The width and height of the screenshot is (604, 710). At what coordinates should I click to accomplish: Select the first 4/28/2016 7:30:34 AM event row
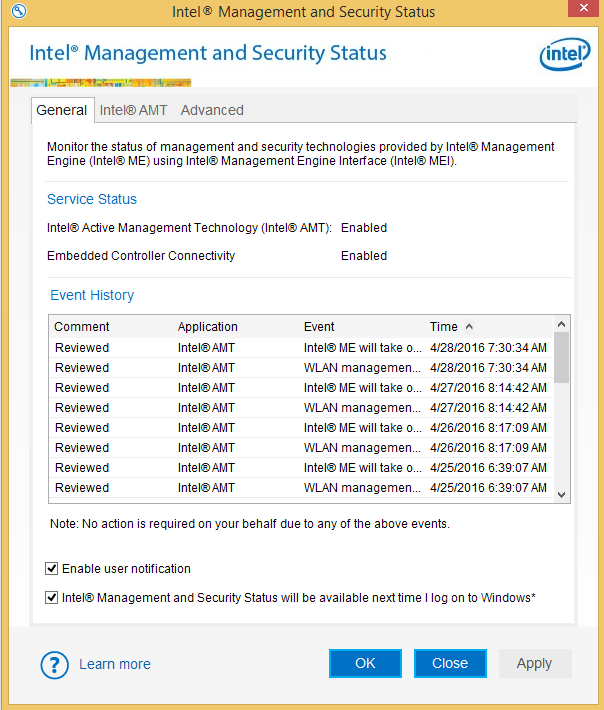(300, 348)
